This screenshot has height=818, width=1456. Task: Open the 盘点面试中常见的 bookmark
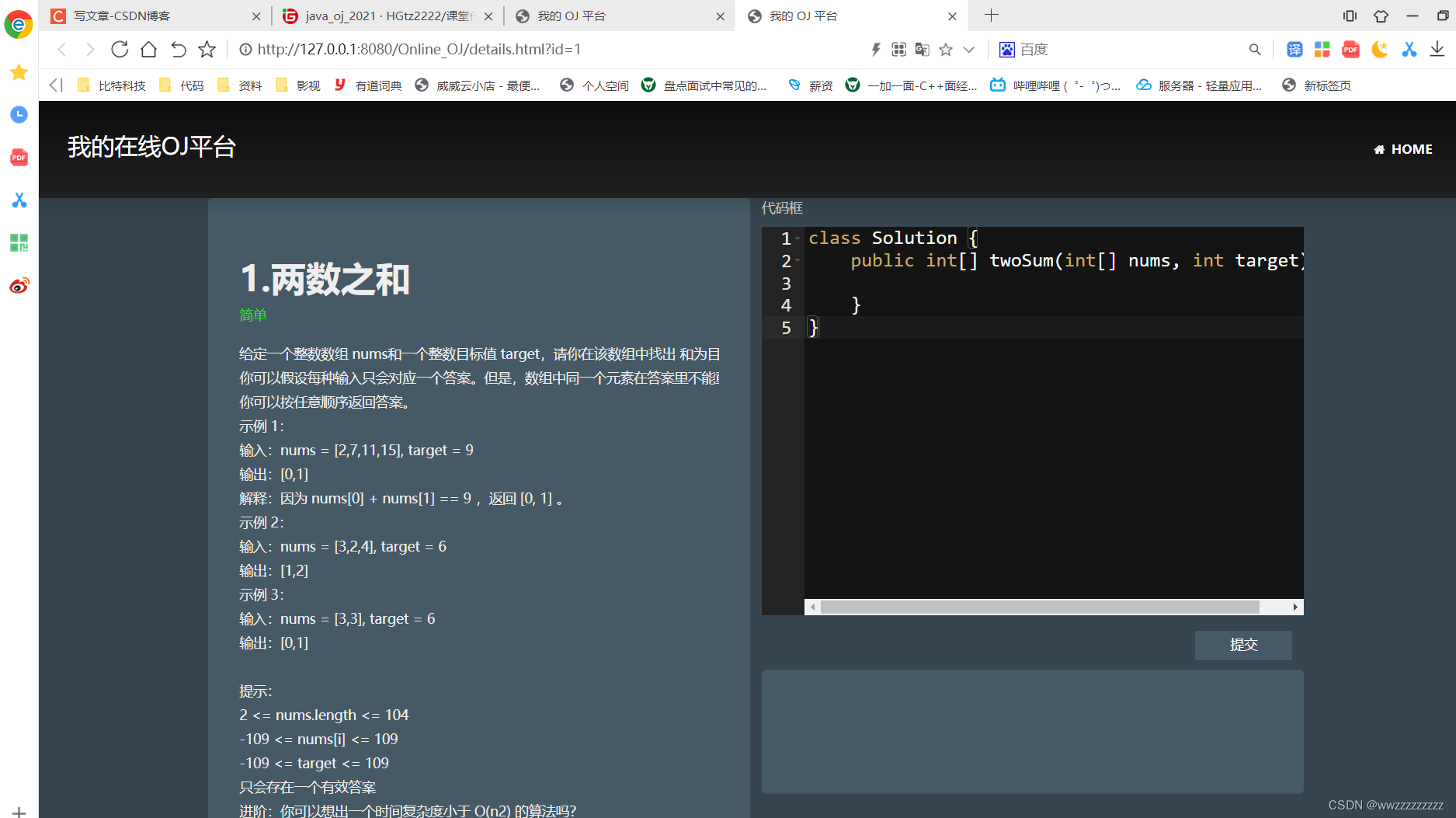(x=704, y=85)
